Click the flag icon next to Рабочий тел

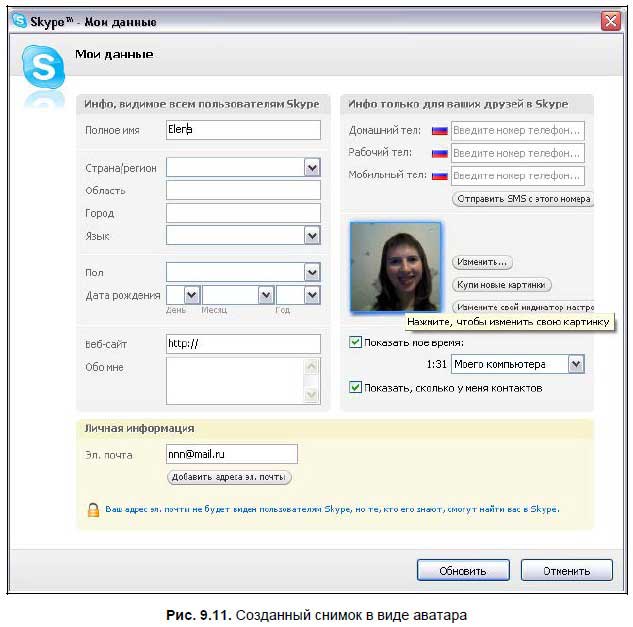(439, 153)
